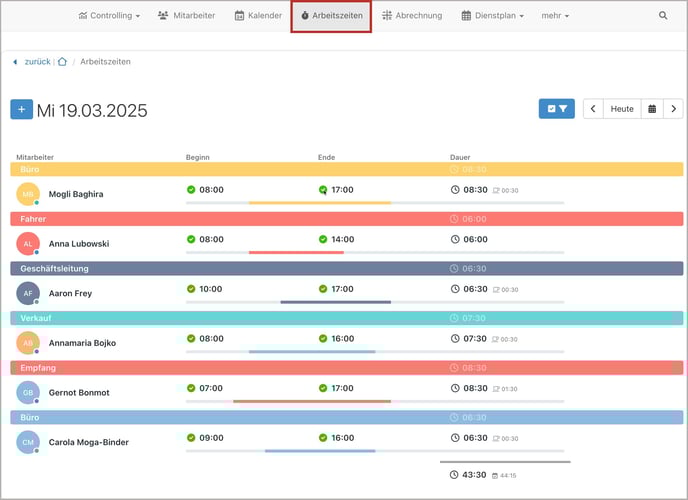
Task: Click Aaron Frey's AF avatar
Action: (28, 293)
